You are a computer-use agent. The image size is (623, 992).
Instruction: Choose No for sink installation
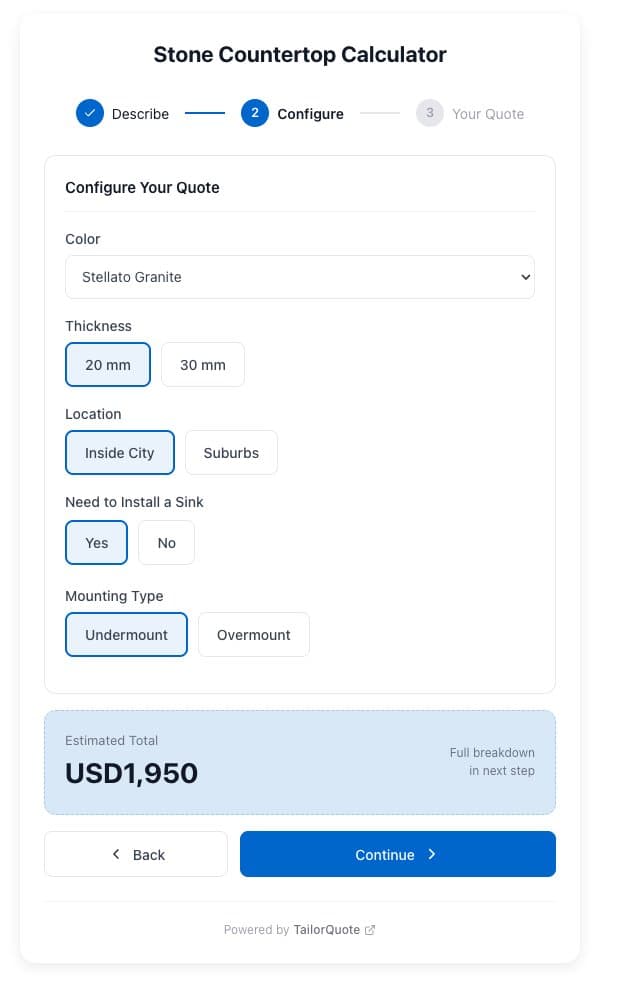coord(166,542)
